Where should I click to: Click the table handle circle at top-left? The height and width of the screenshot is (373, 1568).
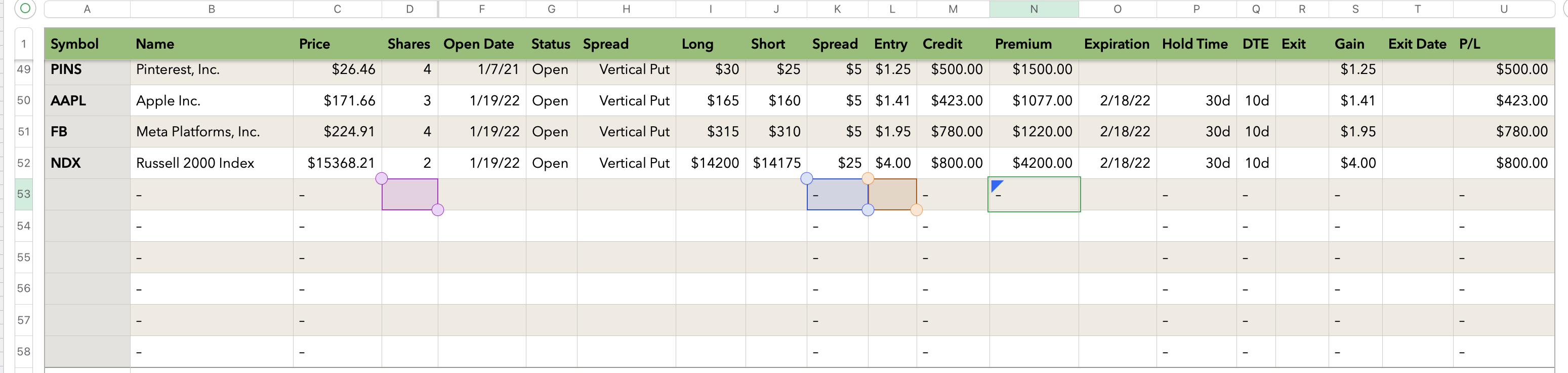(x=25, y=9)
